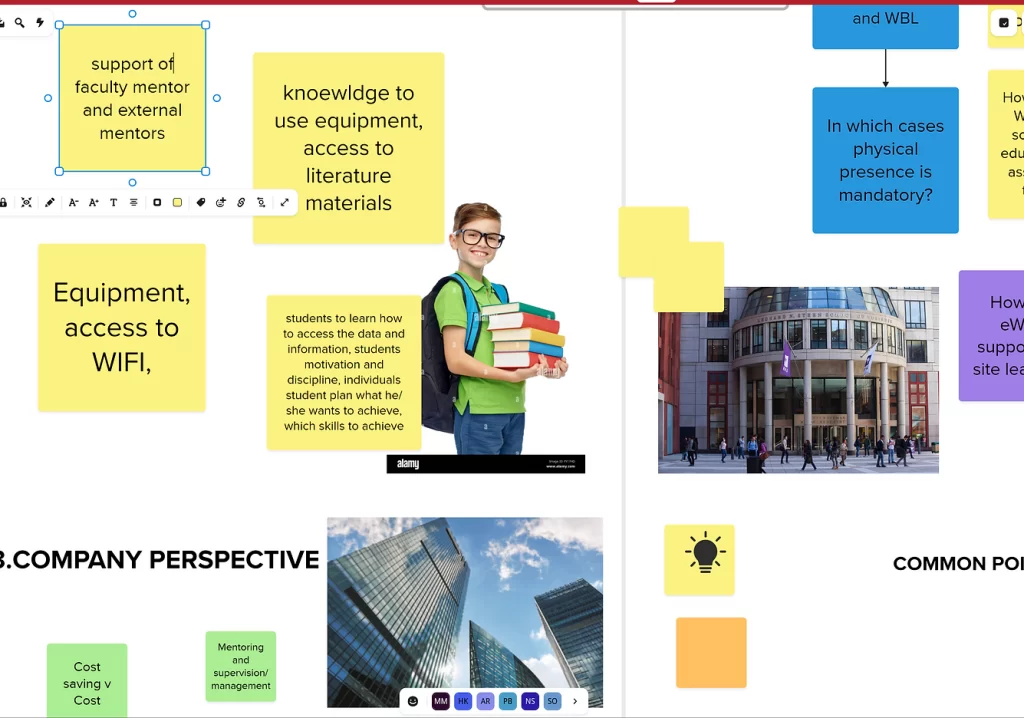The image size is (1024, 718).
Task: Select the NS collaborator avatar
Action: click(530, 701)
